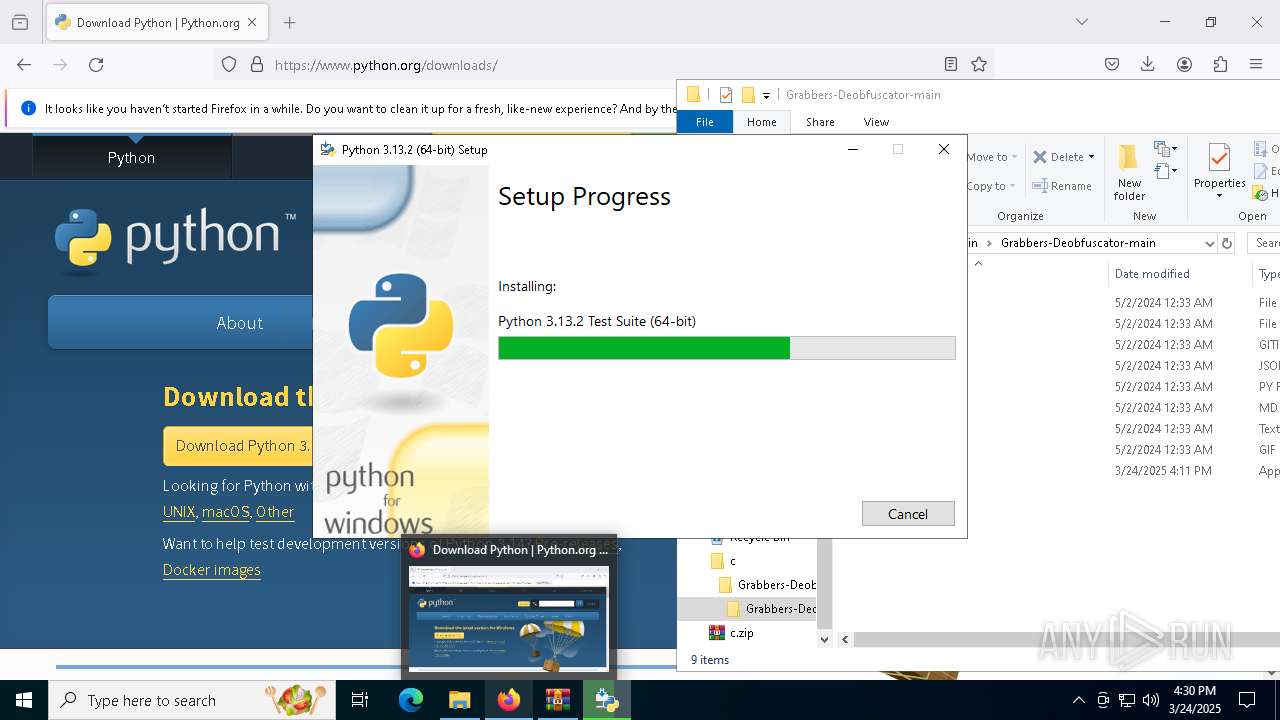Open File menu in File Explorer
1280x720 pixels.
(705, 122)
